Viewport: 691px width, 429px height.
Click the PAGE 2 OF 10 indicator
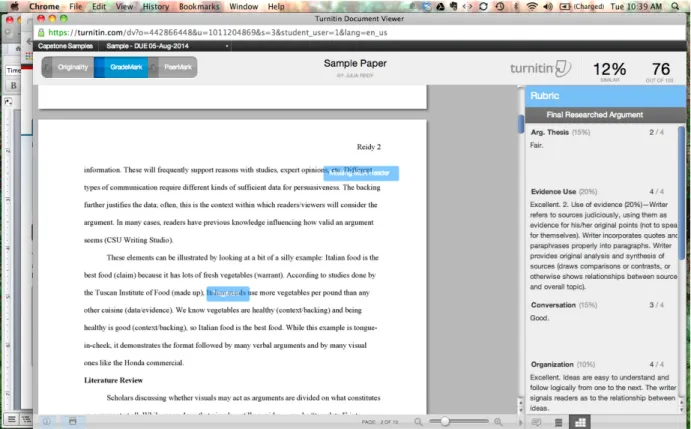point(379,422)
